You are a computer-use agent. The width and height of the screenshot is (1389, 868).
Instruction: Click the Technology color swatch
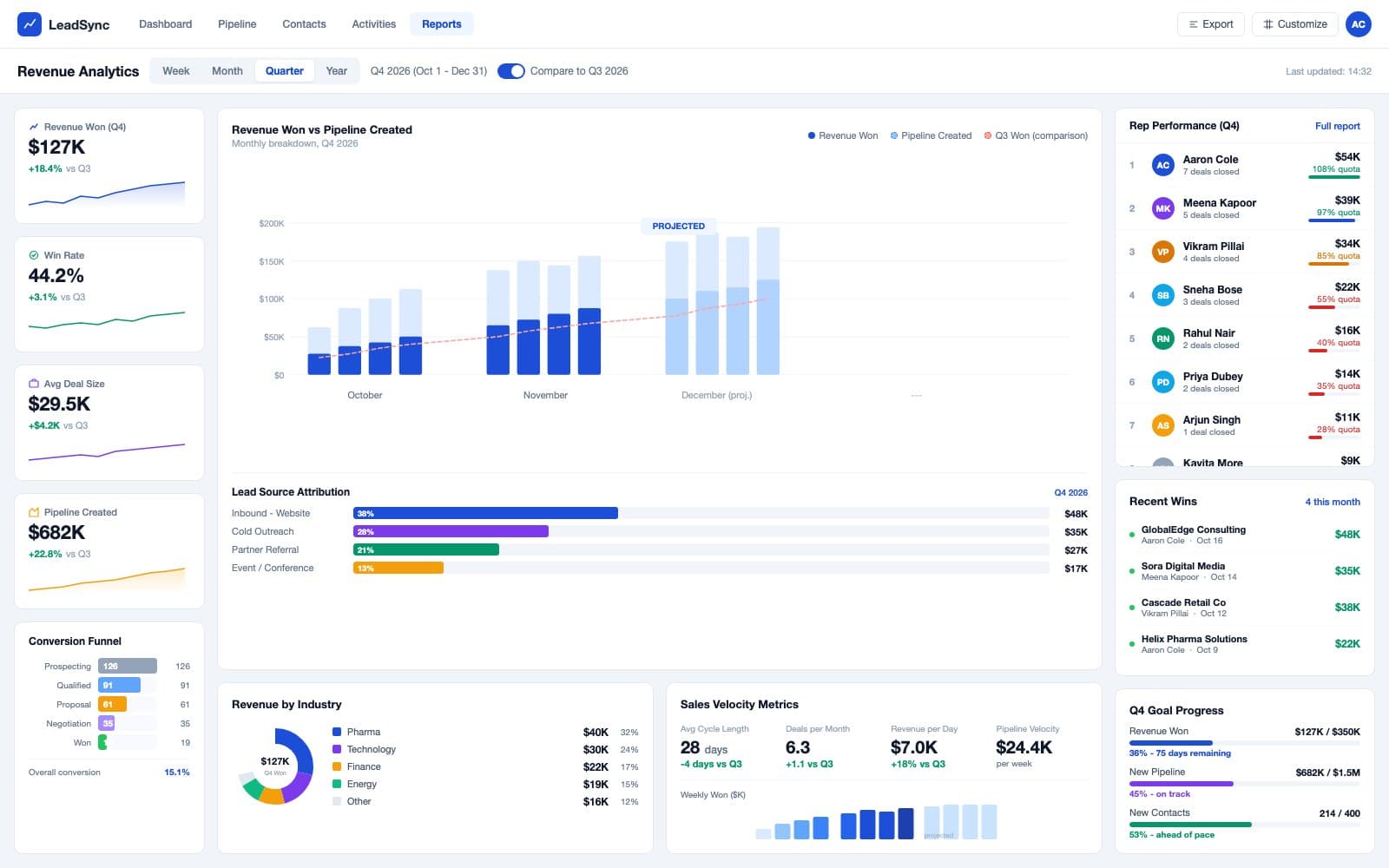point(337,749)
